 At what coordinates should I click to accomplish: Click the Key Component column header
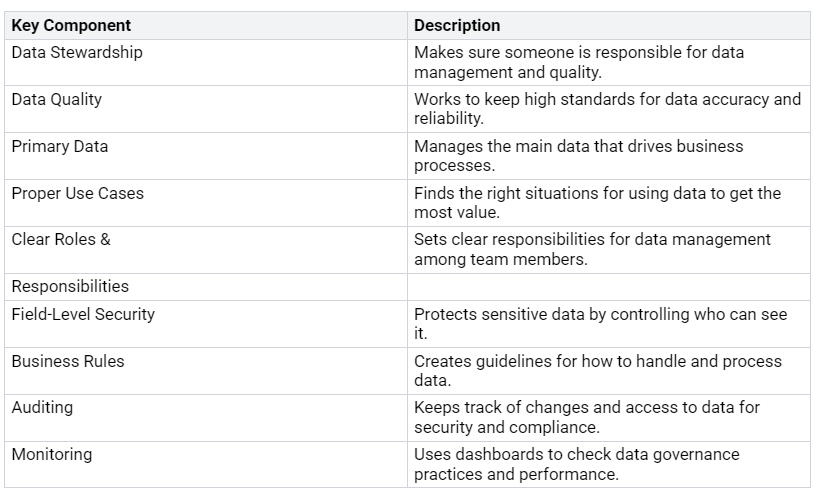click(x=71, y=25)
